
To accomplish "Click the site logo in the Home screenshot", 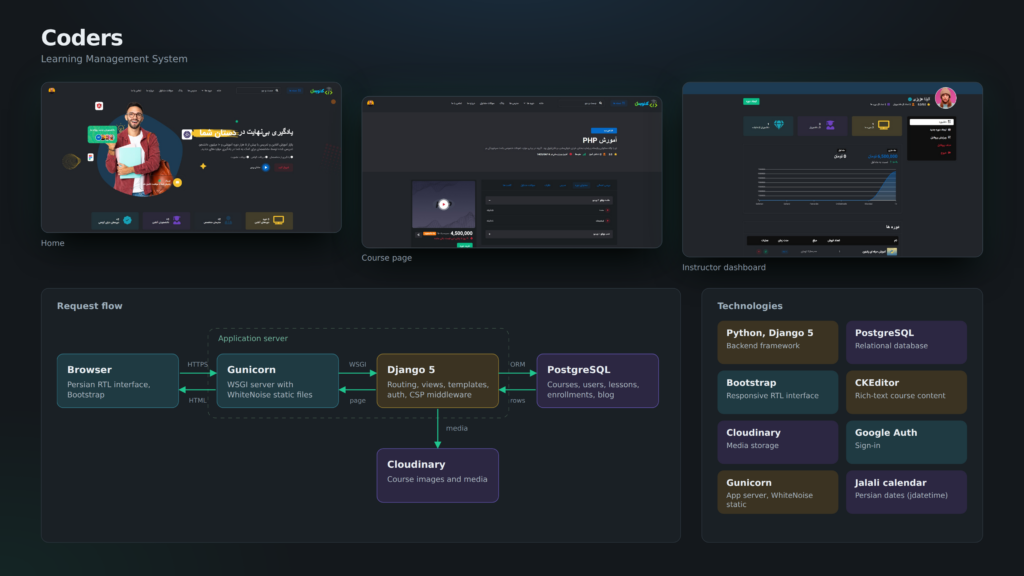I will tap(321, 91).
